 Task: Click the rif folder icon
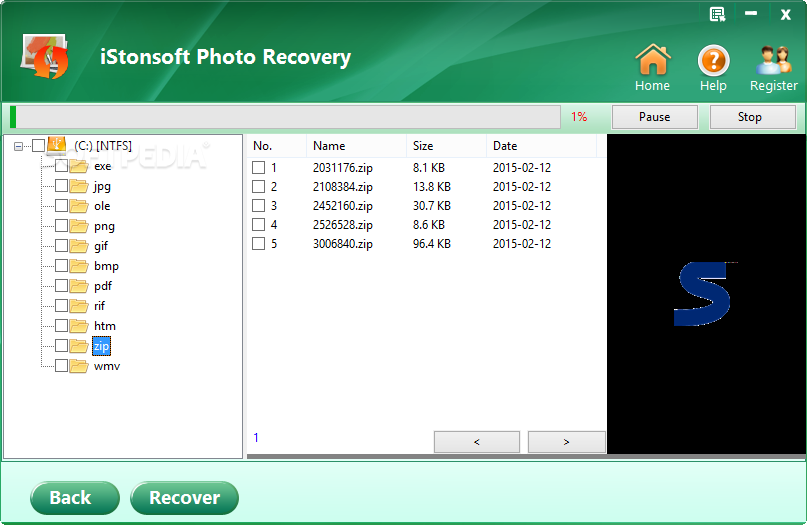coord(79,306)
